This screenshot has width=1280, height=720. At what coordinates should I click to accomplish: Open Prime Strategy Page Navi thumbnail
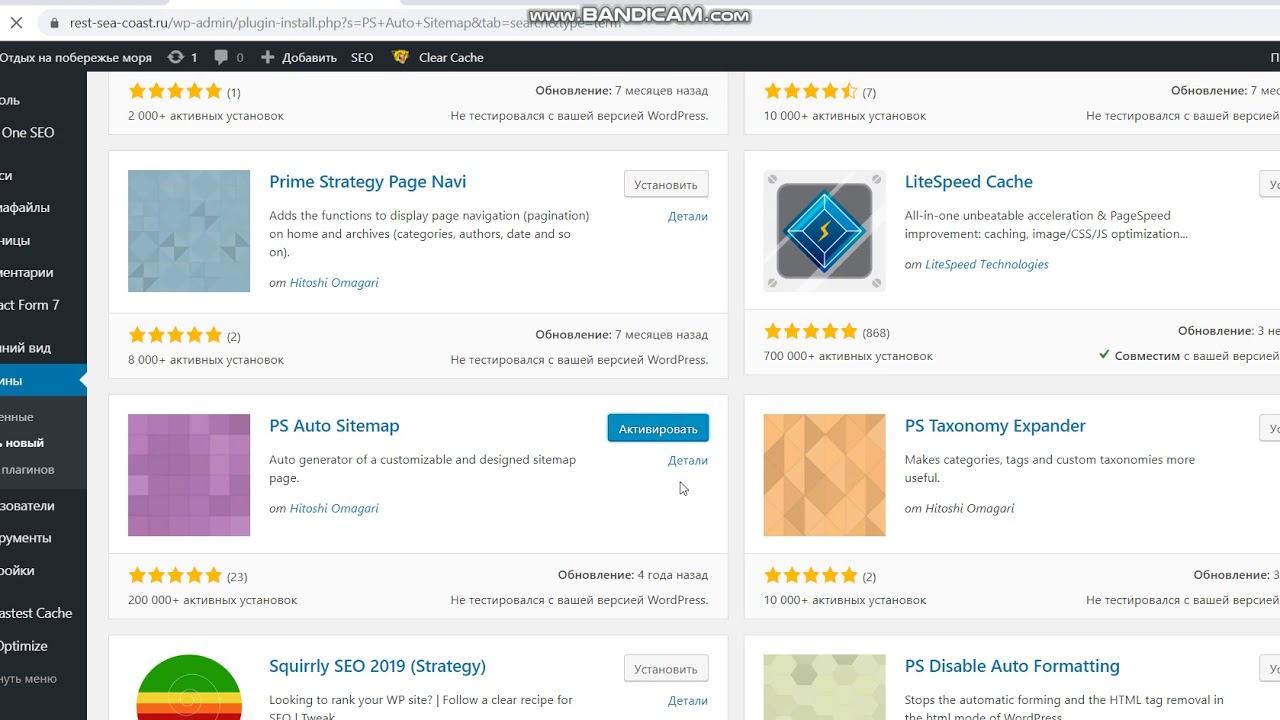(189, 231)
